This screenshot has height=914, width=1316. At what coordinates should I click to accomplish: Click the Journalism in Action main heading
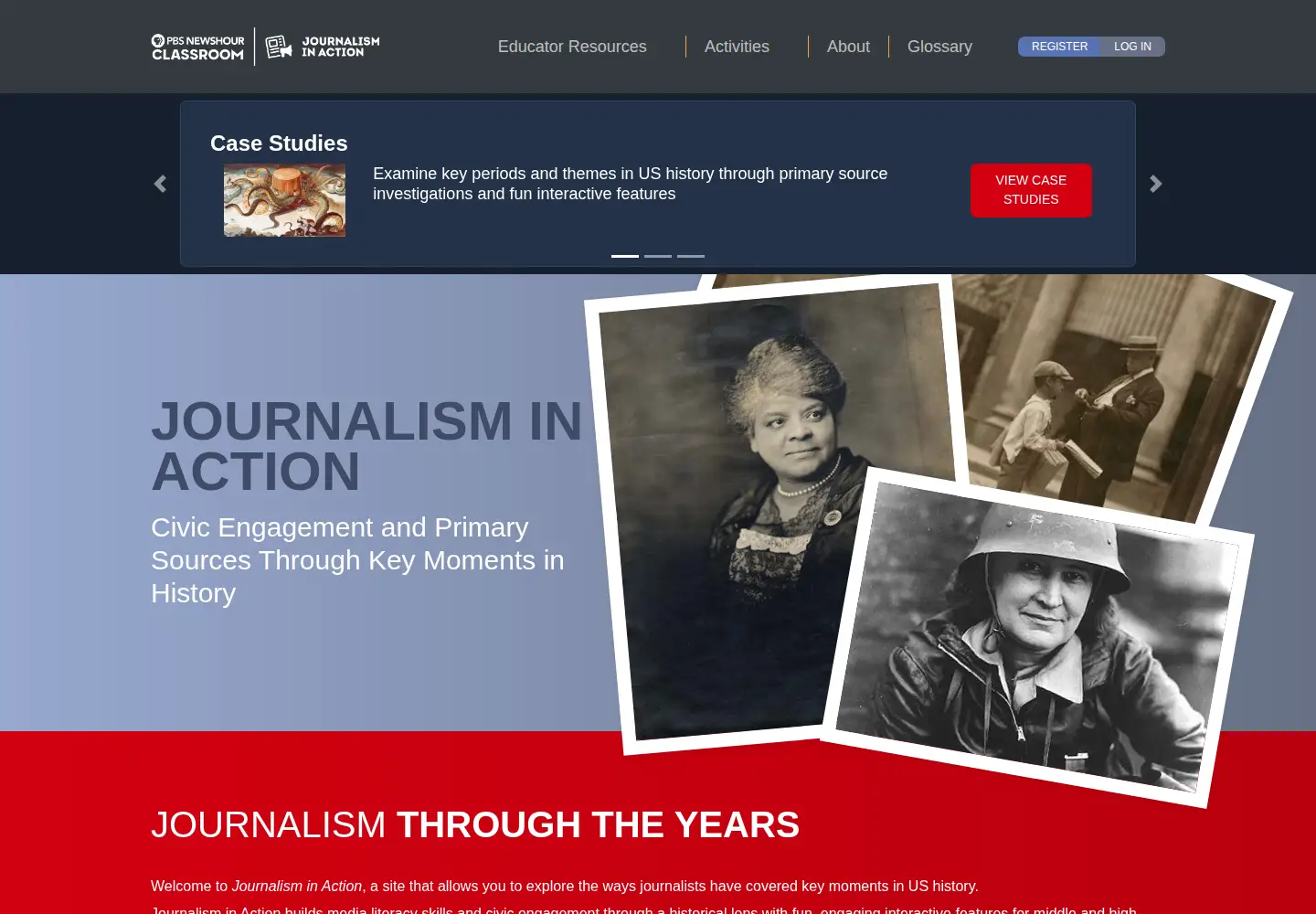pos(366,446)
